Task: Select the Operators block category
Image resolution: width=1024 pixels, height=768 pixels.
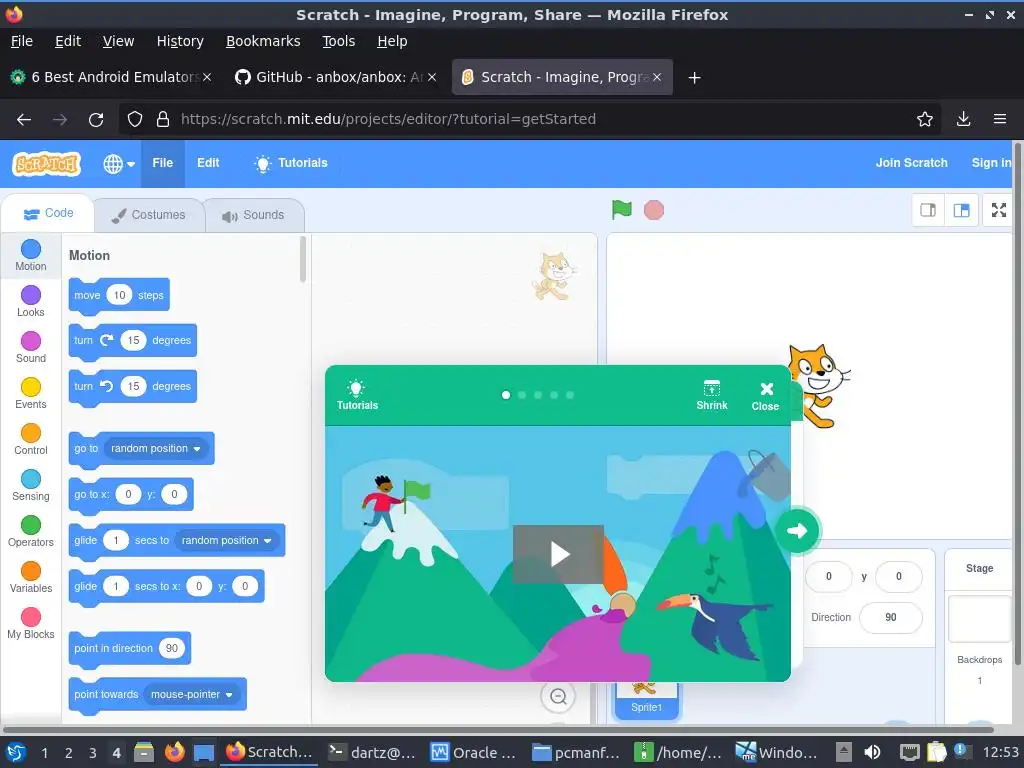Action: tap(31, 532)
